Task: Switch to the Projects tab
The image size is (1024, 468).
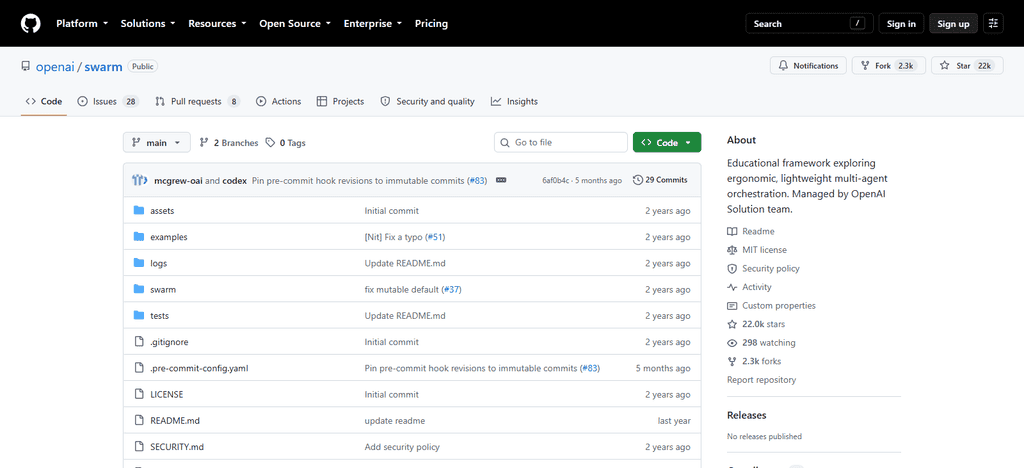Action: tap(340, 101)
